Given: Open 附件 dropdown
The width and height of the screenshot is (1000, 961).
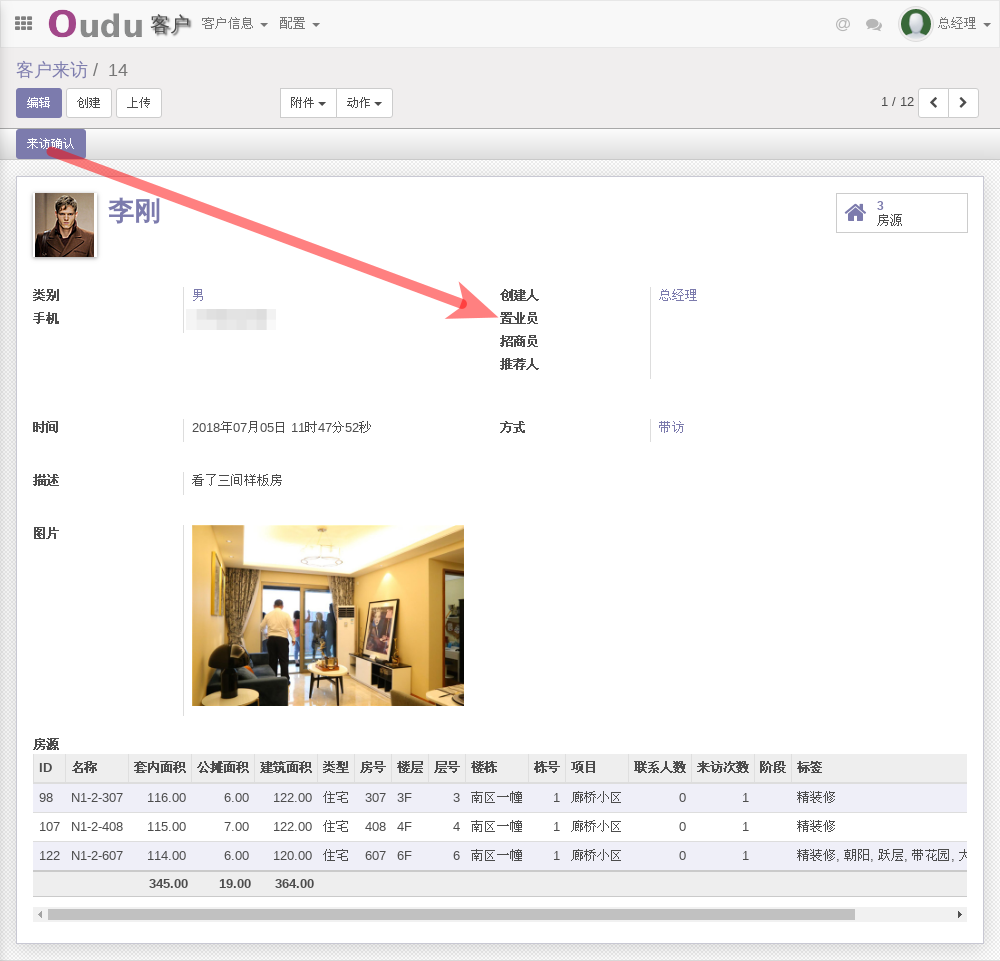Looking at the screenshot, I should coord(308,103).
